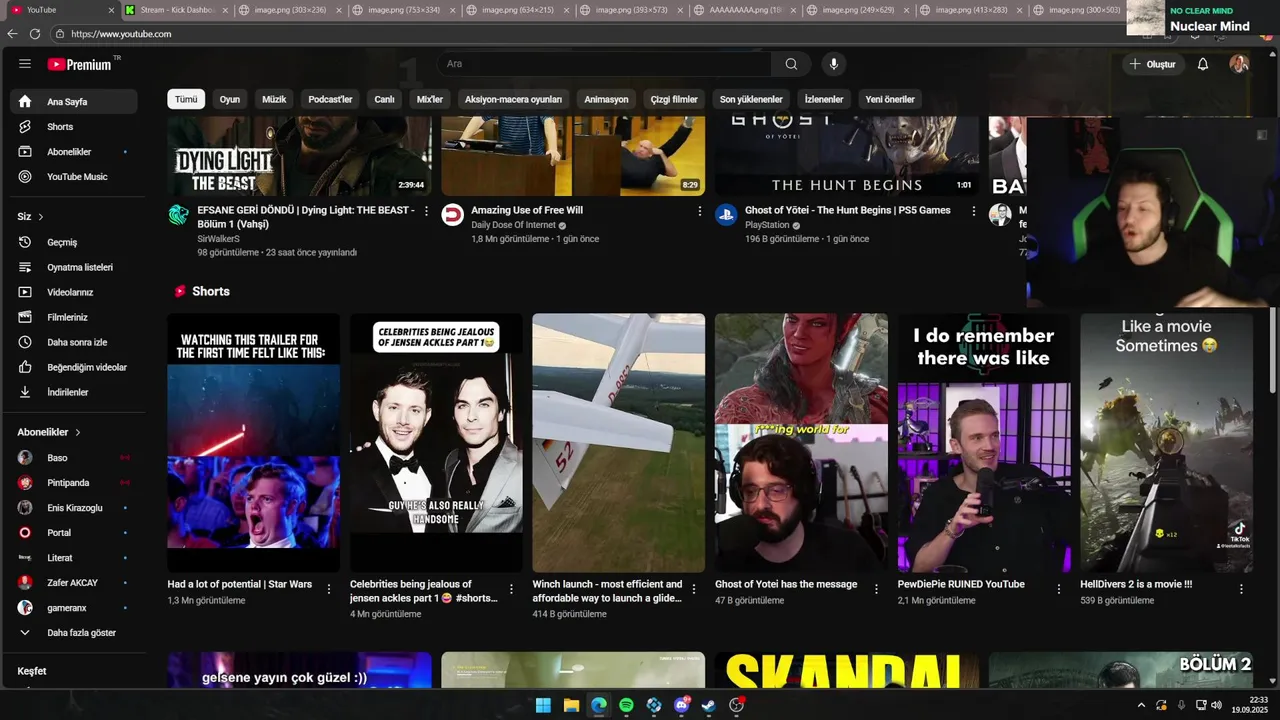This screenshot has height=720, width=1280.
Task: Open Shorts in the sidebar
Action: pyautogui.click(x=74, y=127)
